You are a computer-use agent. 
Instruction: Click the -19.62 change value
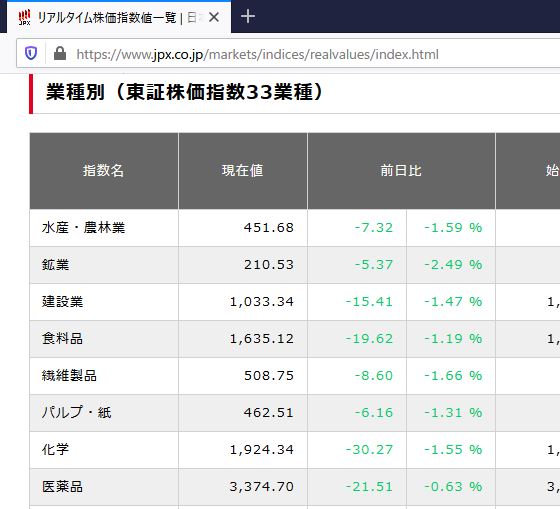pos(369,339)
